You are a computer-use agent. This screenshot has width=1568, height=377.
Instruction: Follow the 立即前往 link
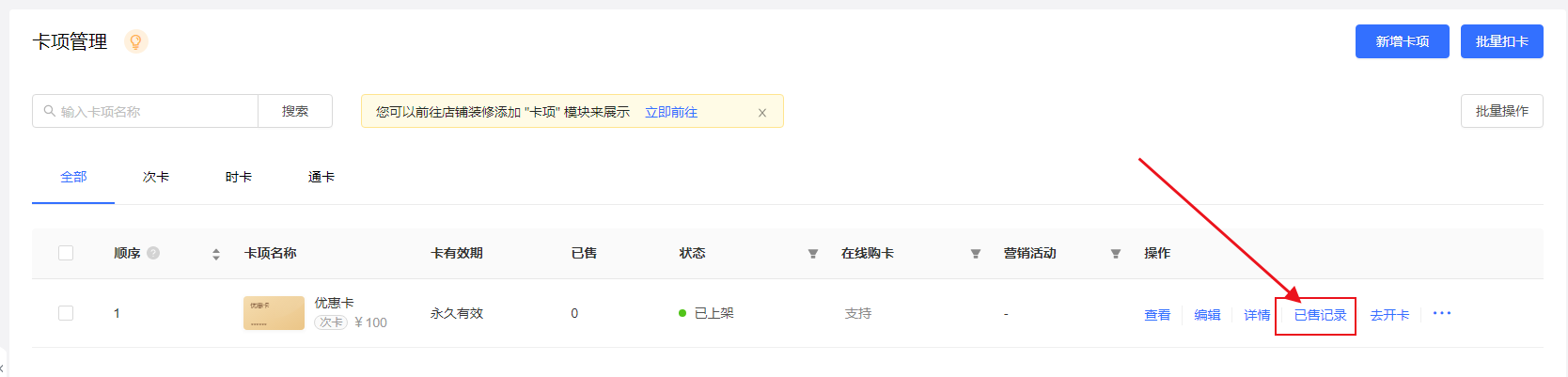pyautogui.click(x=671, y=112)
